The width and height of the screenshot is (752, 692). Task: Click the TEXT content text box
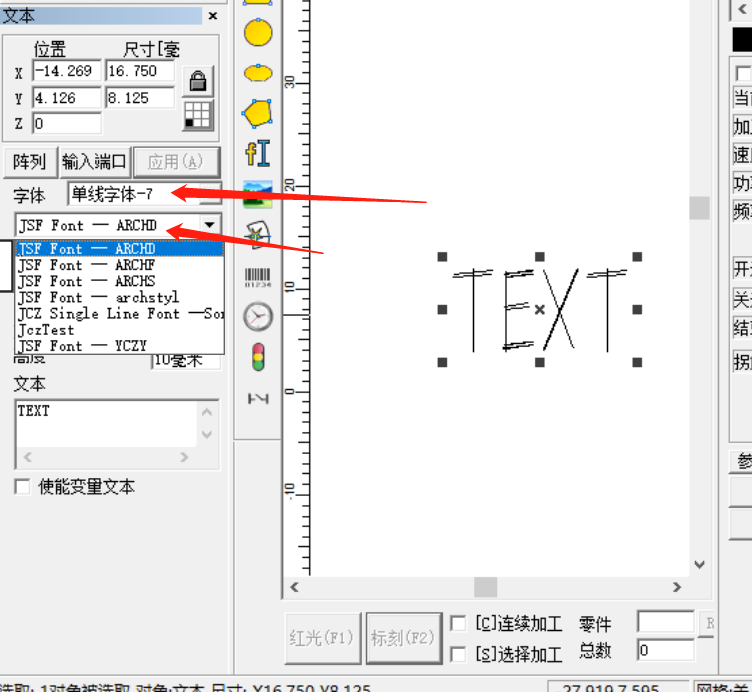(106, 423)
